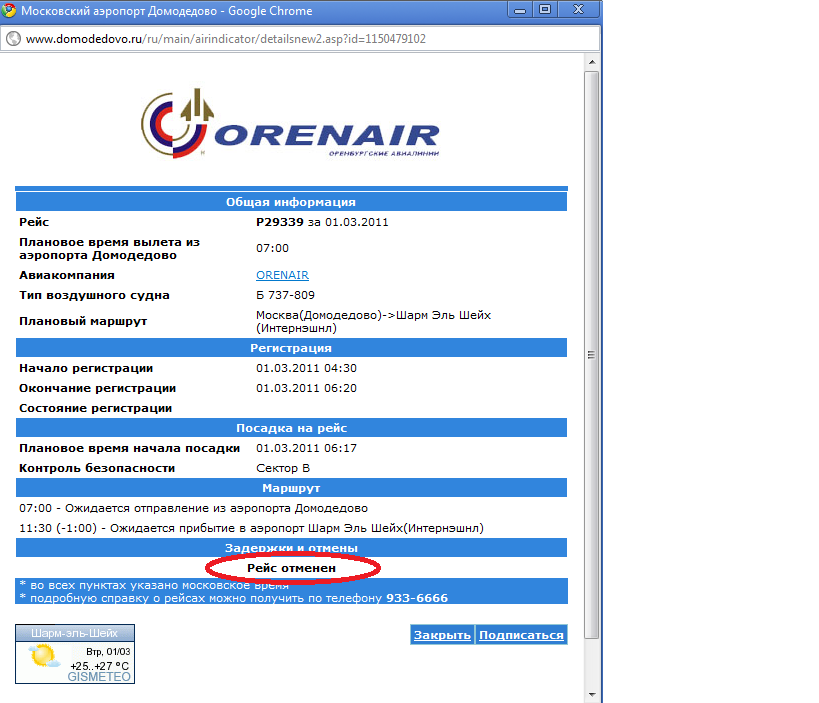Click the Авиакомпания label
The width and height of the screenshot is (819, 703).
tap(67, 275)
